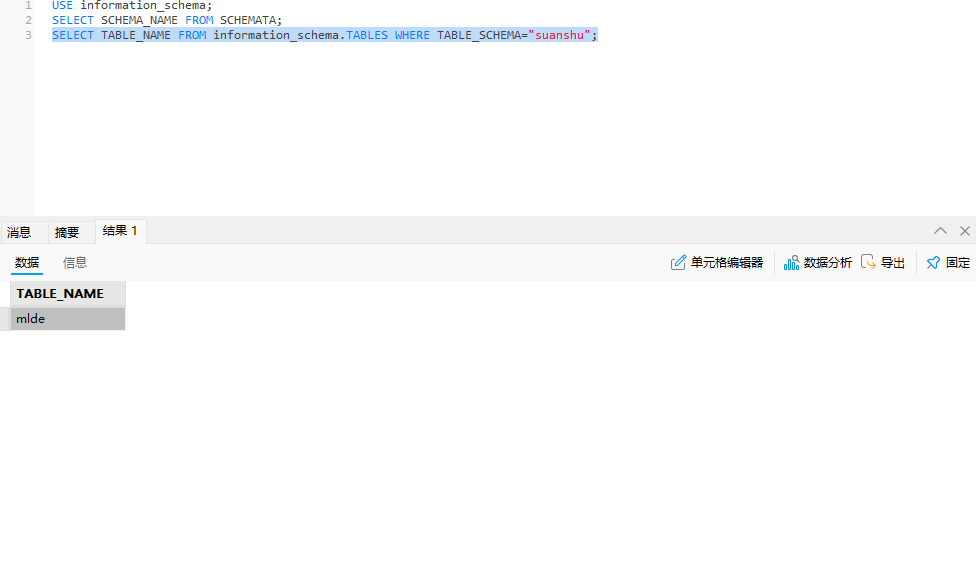Click the 数据分析 bar chart icon
Viewport: 976px width, 574px height.
tap(791, 263)
